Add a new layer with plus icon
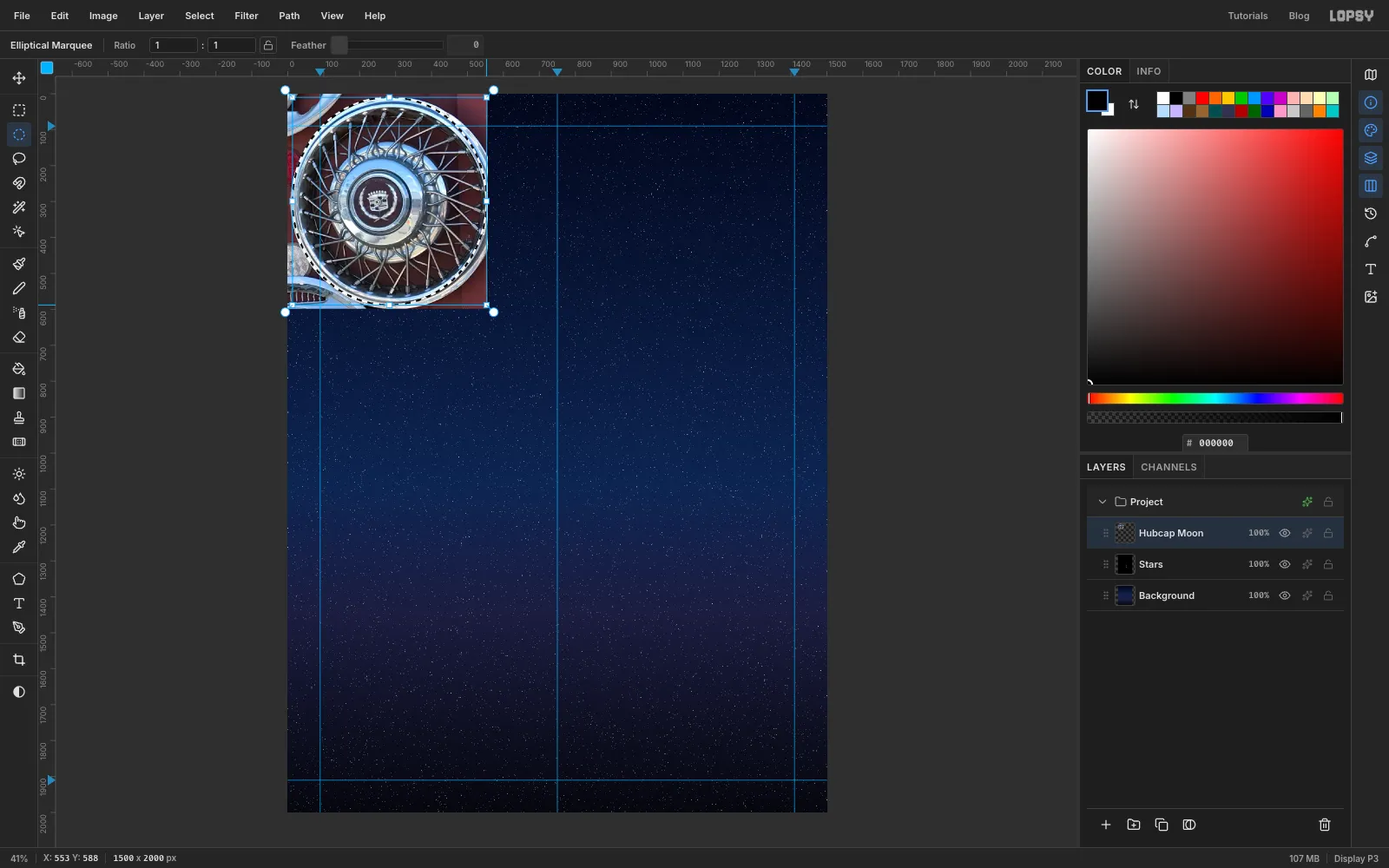1389x868 pixels. pyautogui.click(x=1106, y=825)
